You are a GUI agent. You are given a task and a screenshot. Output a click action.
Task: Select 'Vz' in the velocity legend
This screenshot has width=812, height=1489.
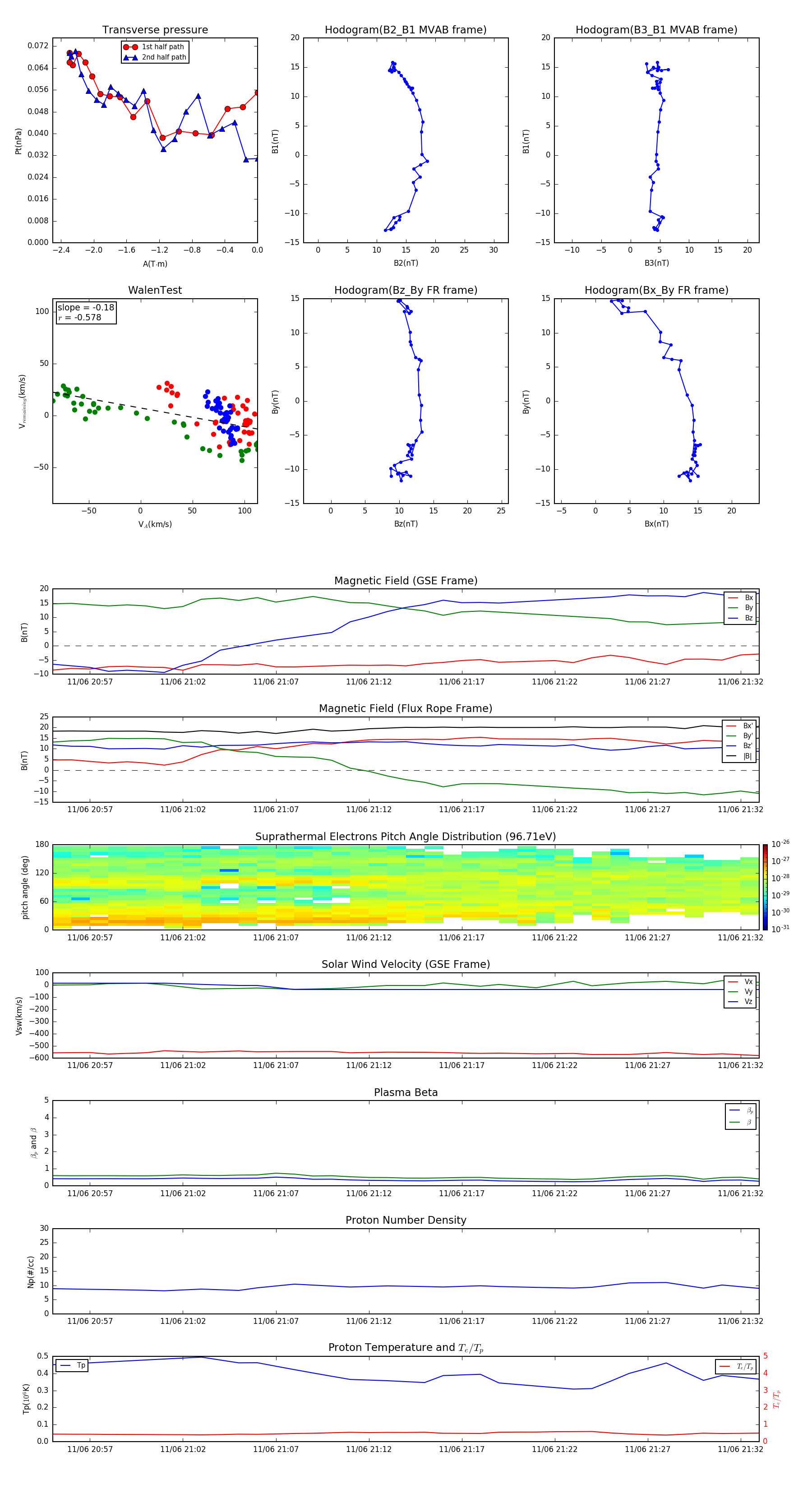(740, 1002)
